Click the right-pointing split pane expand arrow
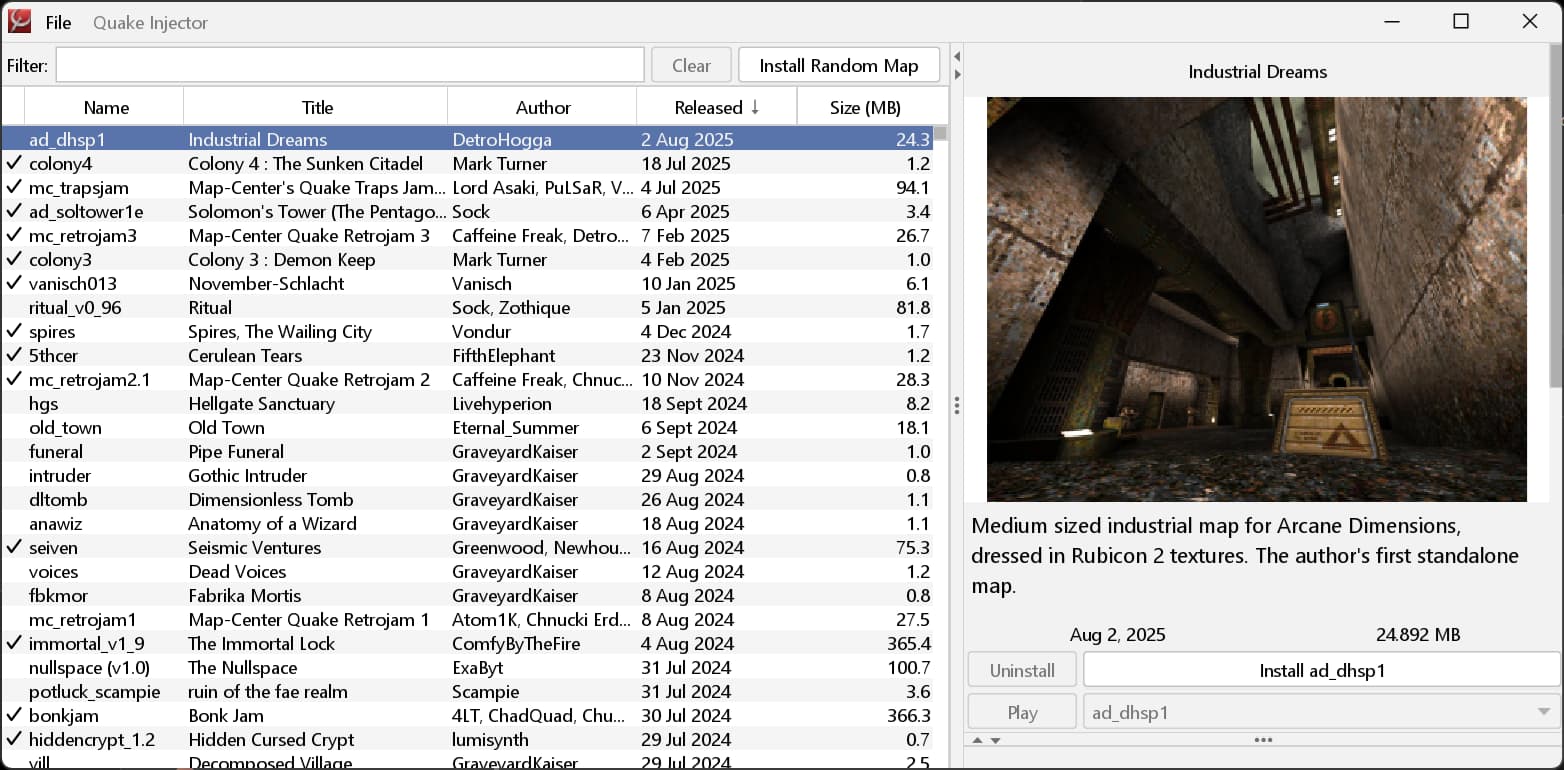This screenshot has width=1564, height=770. [957, 74]
